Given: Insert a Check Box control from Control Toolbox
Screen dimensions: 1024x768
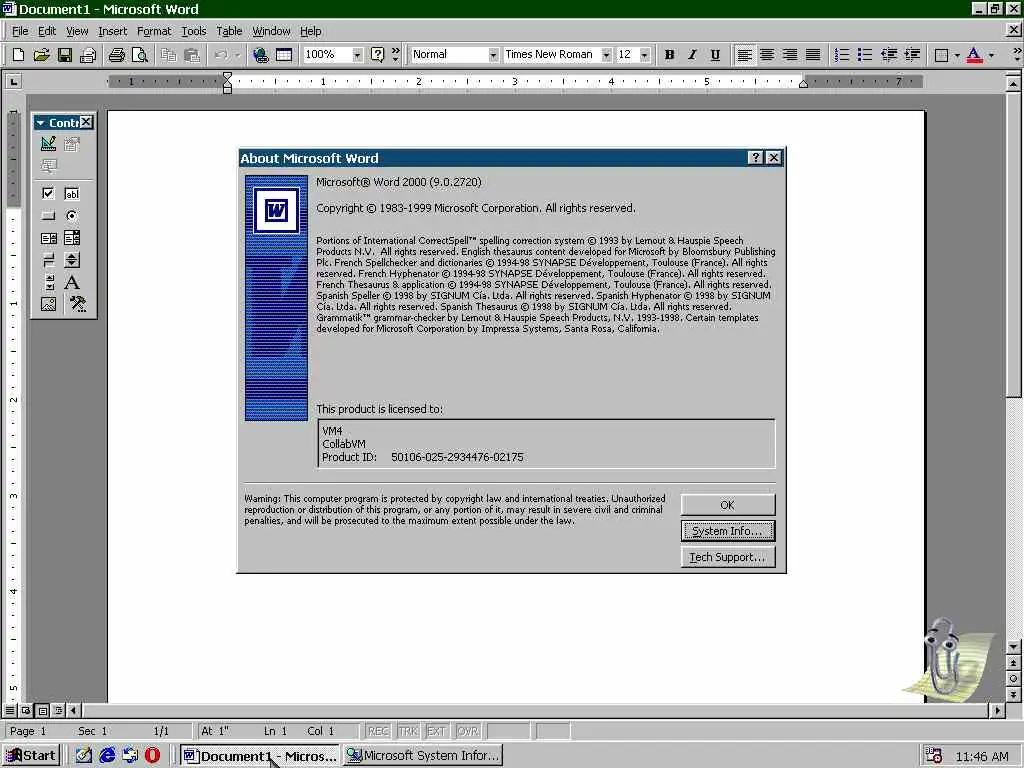Looking at the screenshot, I should pyautogui.click(x=48, y=193).
